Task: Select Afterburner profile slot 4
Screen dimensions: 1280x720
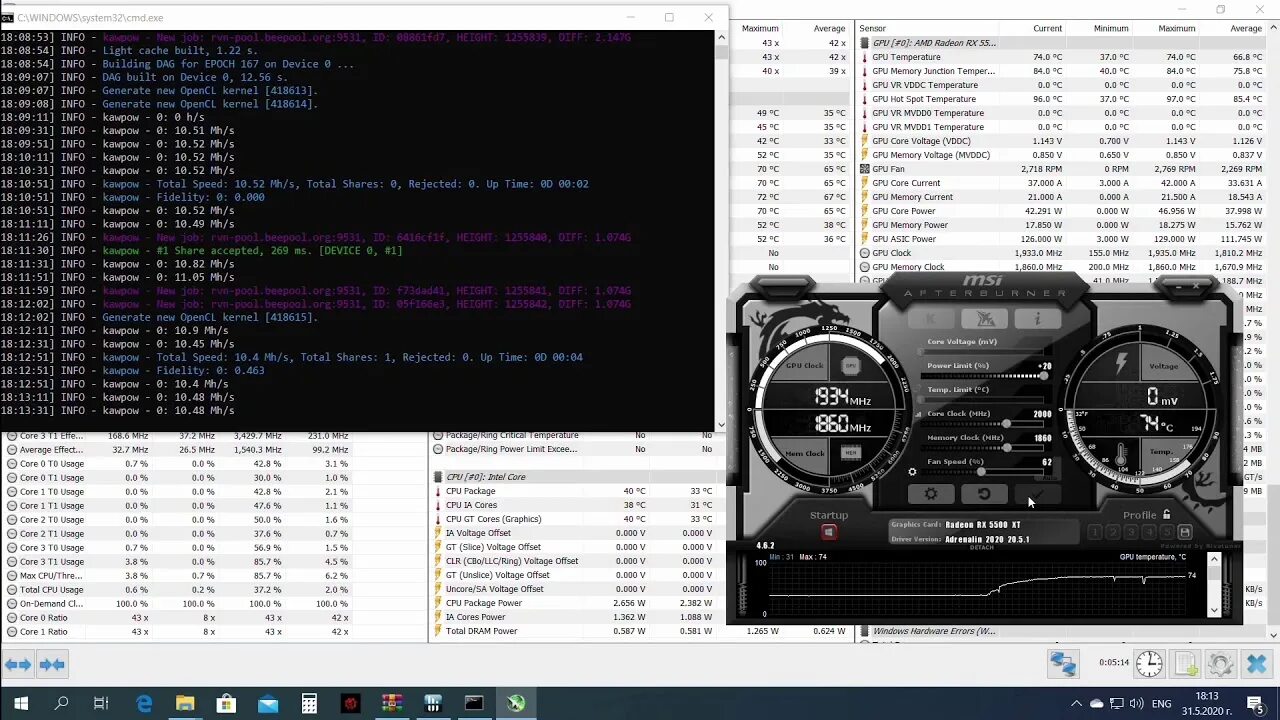Action: (x=1149, y=532)
